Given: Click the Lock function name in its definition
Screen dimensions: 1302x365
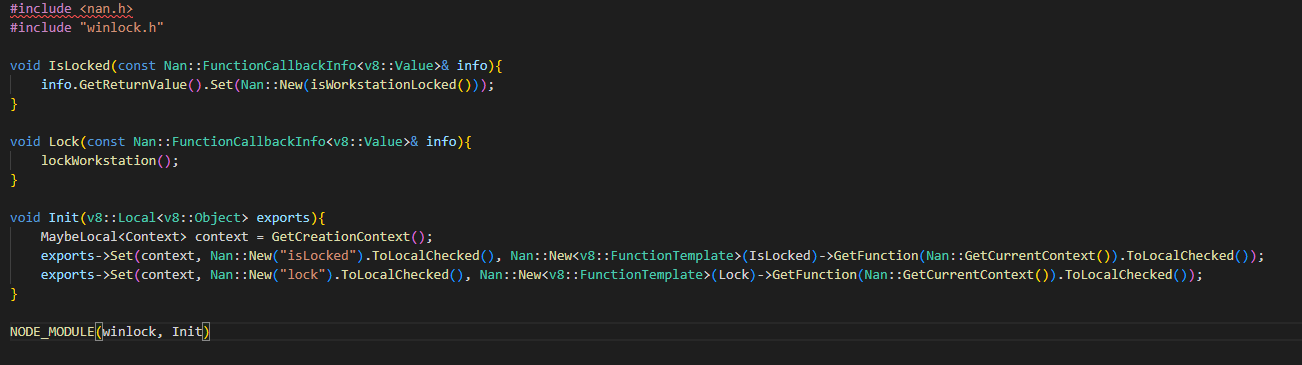Looking at the screenshot, I should [x=64, y=142].
